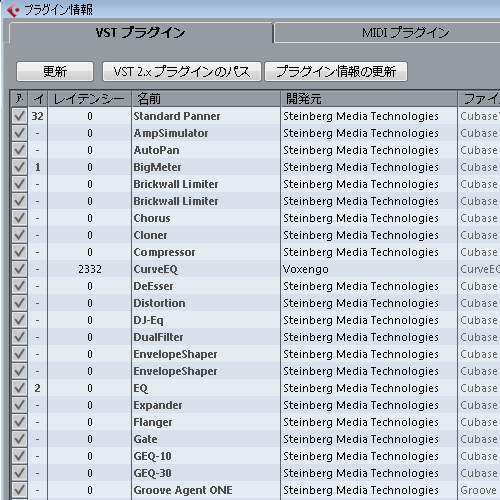This screenshot has width=500, height=500.
Task: Toggle the Groove Agent ONE checkbox
Action: [x=19, y=490]
